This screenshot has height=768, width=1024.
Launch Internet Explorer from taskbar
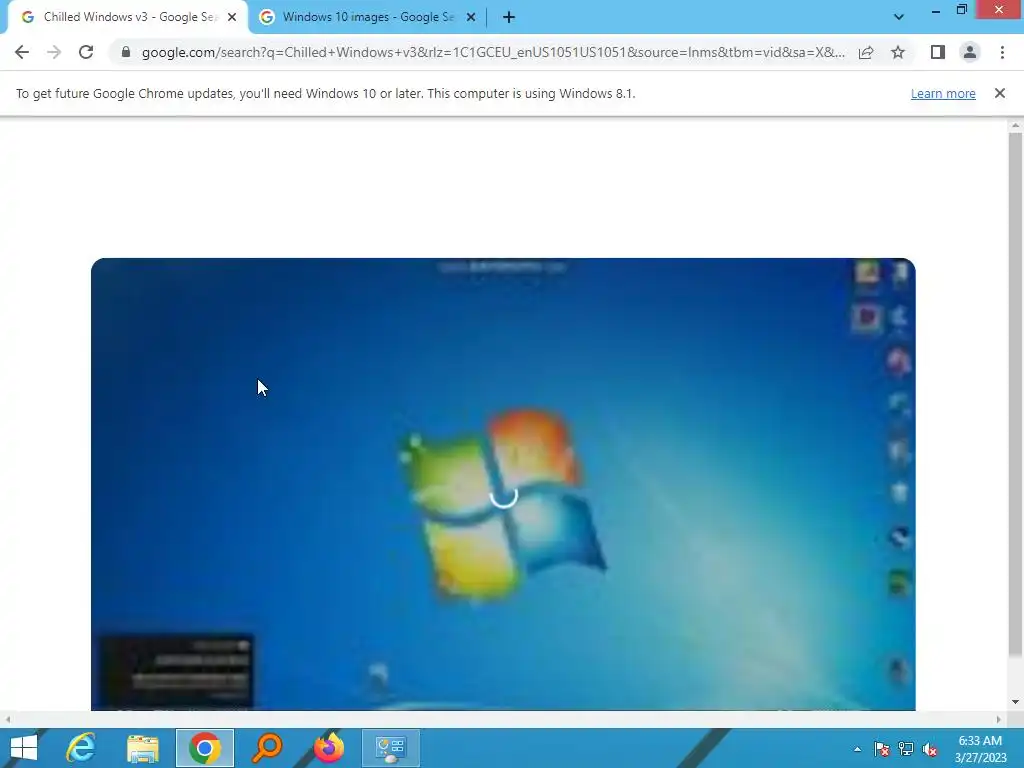[81, 748]
